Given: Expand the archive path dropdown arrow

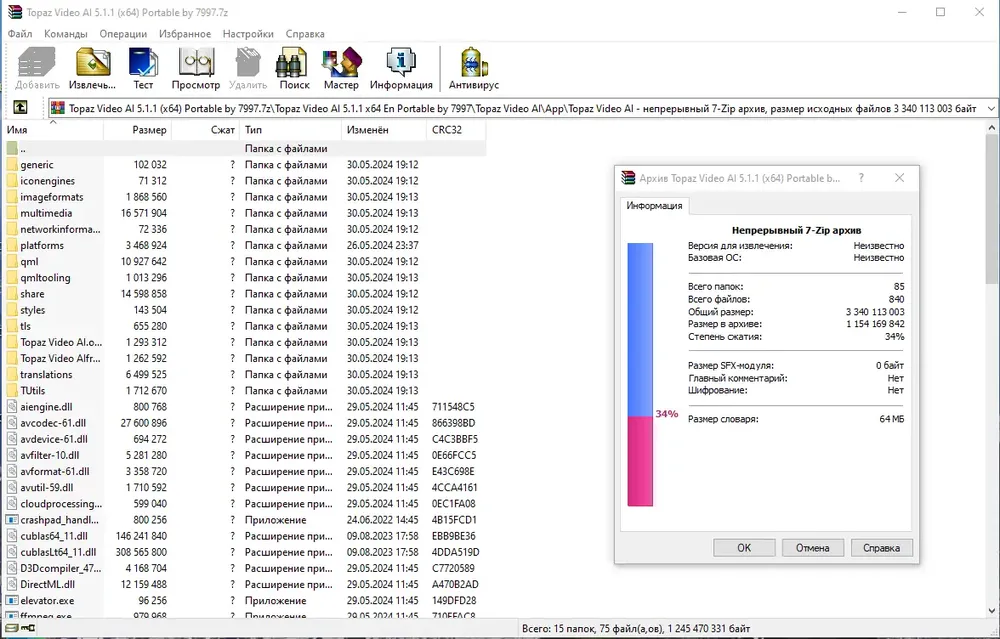Looking at the screenshot, I should coord(990,108).
